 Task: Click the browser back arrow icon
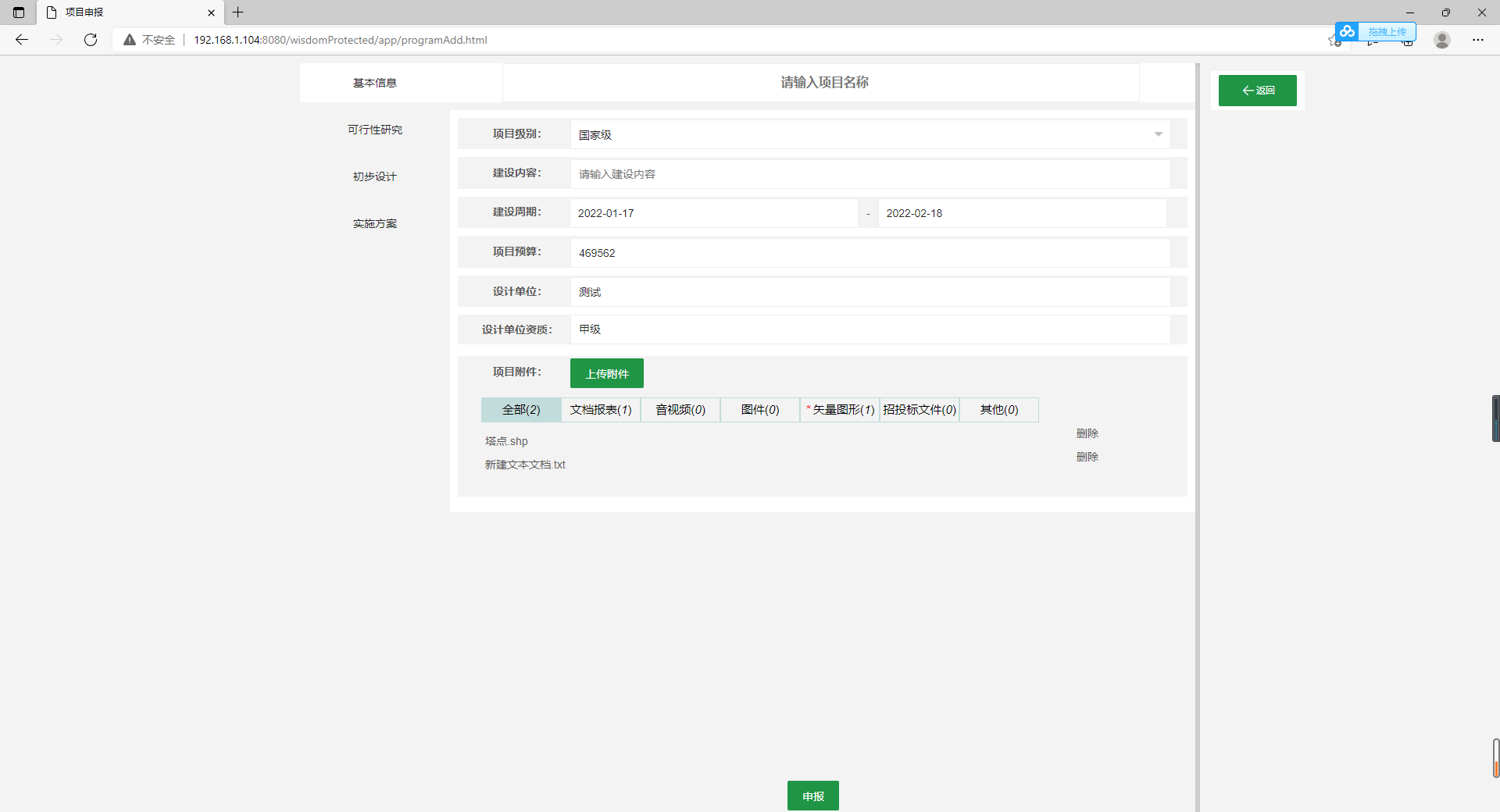point(22,40)
